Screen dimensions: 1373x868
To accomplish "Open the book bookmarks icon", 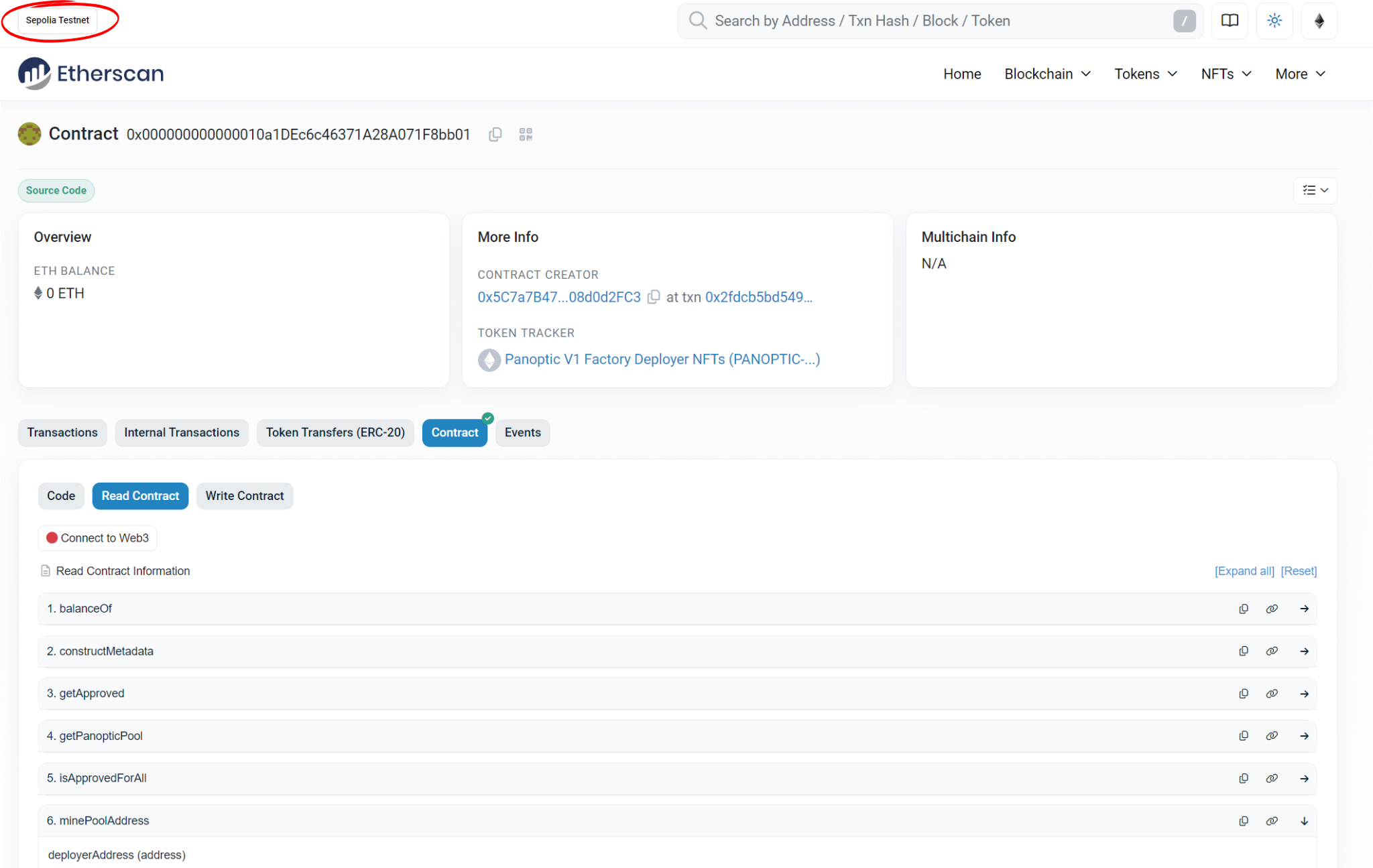I will tap(1230, 21).
